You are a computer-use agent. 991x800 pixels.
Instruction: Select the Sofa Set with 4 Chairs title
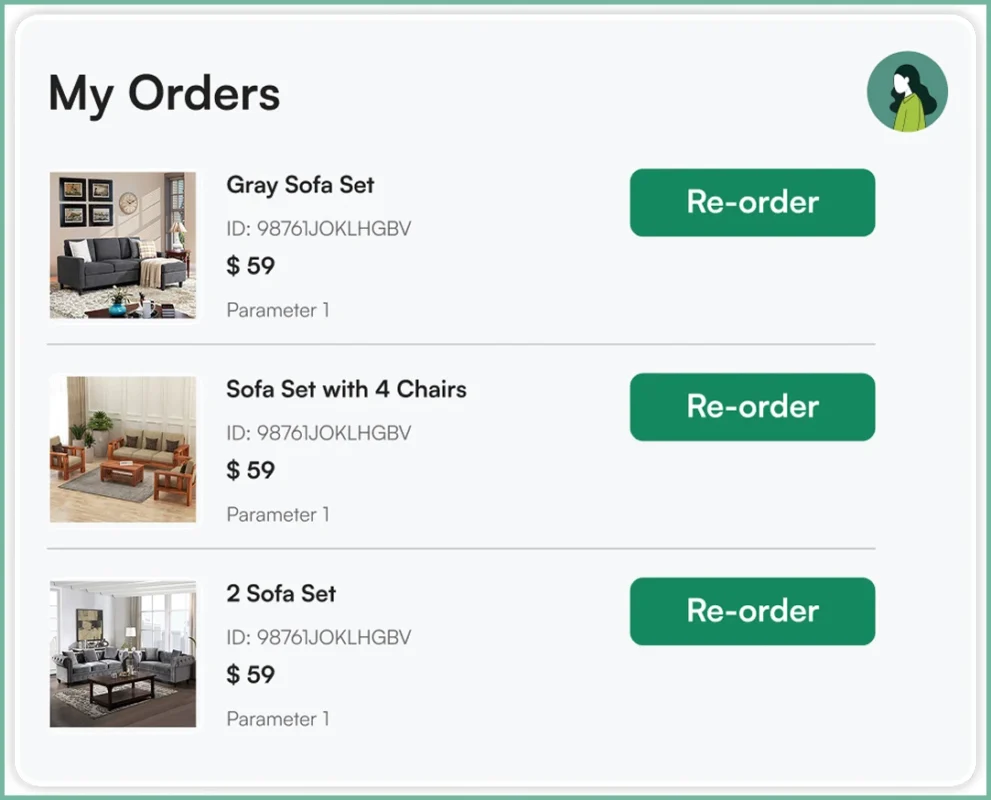(x=345, y=390)
